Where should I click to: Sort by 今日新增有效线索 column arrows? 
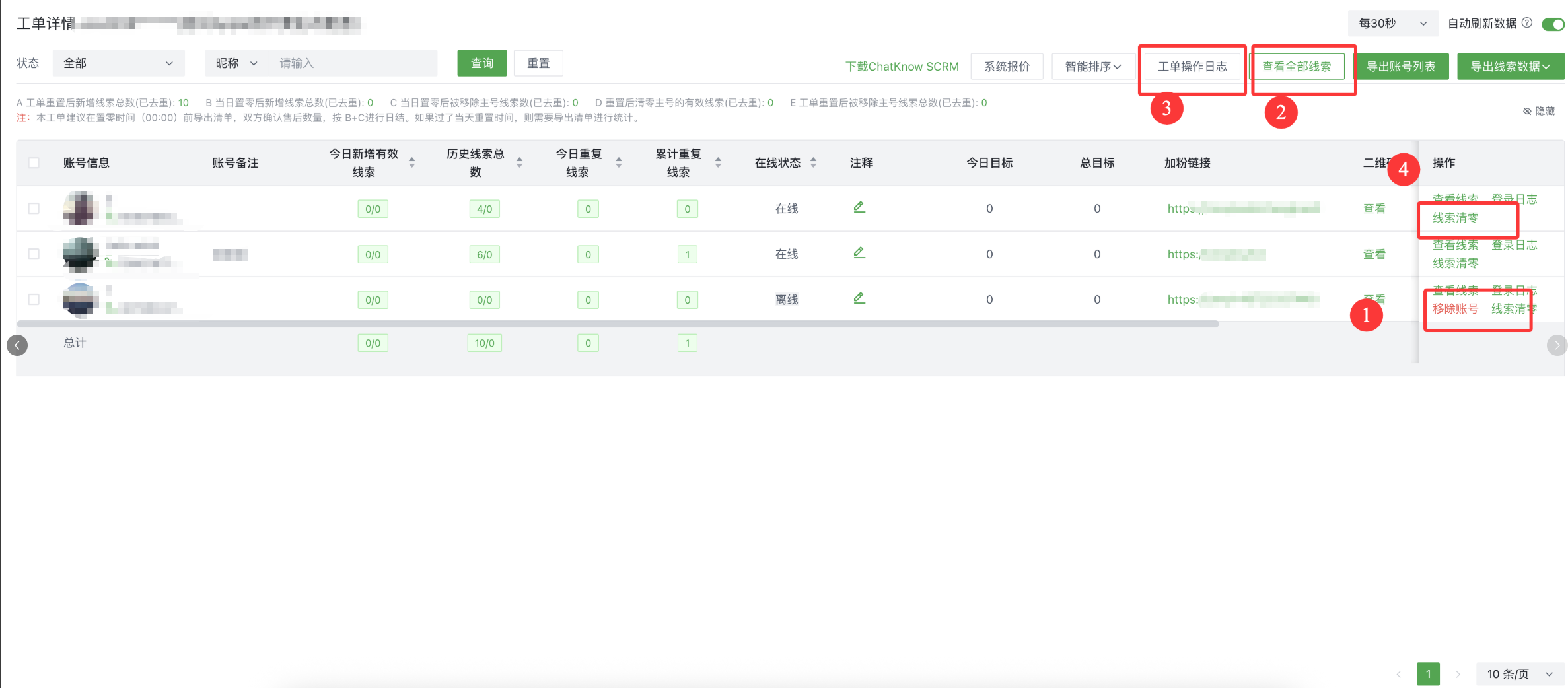click(x=411, y=162)
